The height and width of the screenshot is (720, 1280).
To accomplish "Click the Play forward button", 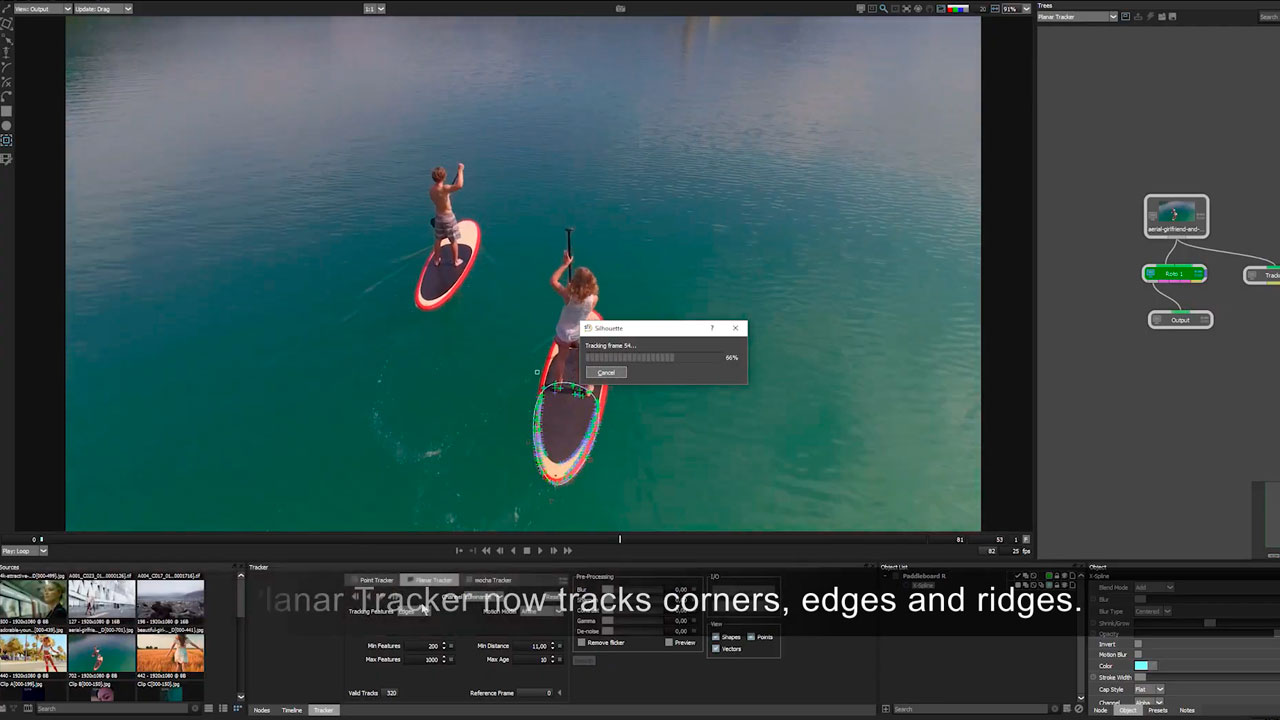I will click(x=540, y=551).
